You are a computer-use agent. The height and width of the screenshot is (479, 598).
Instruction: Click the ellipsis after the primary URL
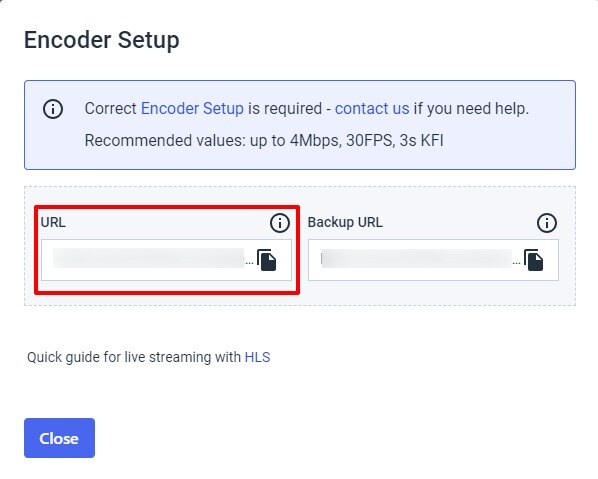click(x=249, y=263)
